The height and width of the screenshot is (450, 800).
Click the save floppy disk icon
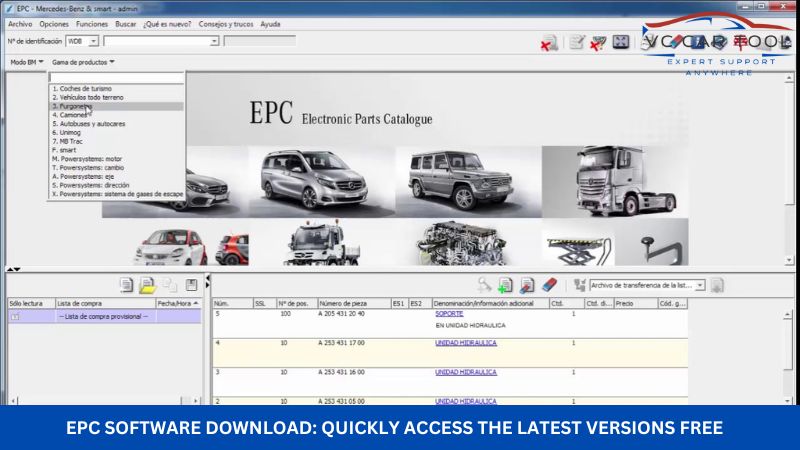[x=191, y=285]
